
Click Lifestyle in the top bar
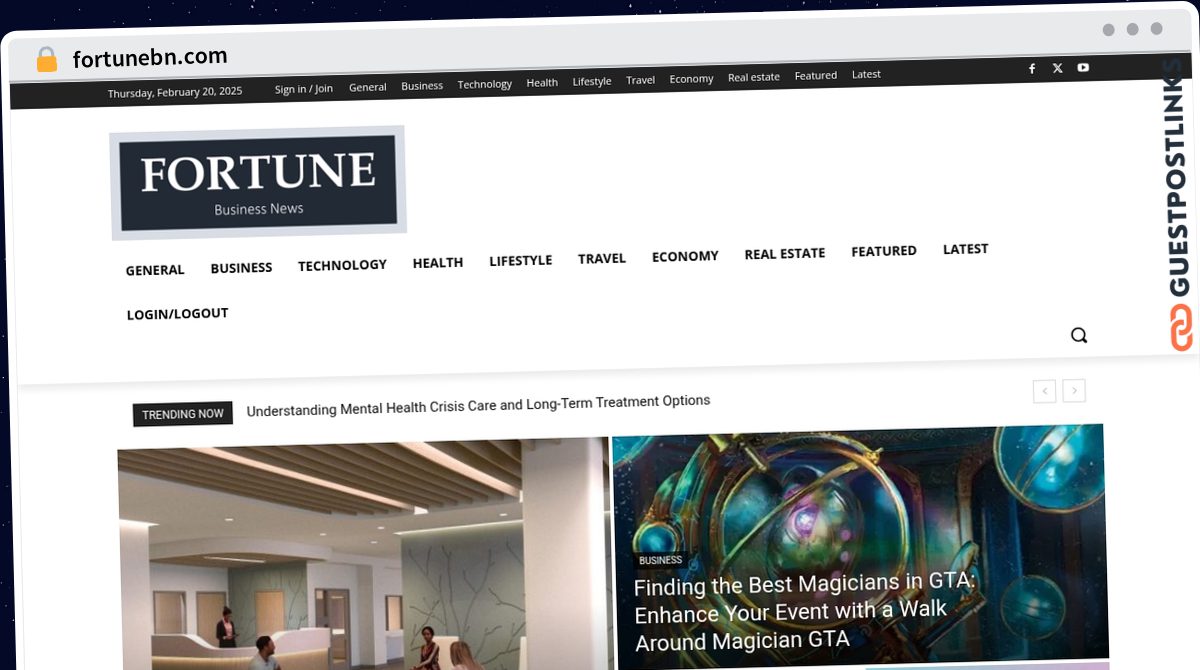pyautogui.click(x=592, y=81)
